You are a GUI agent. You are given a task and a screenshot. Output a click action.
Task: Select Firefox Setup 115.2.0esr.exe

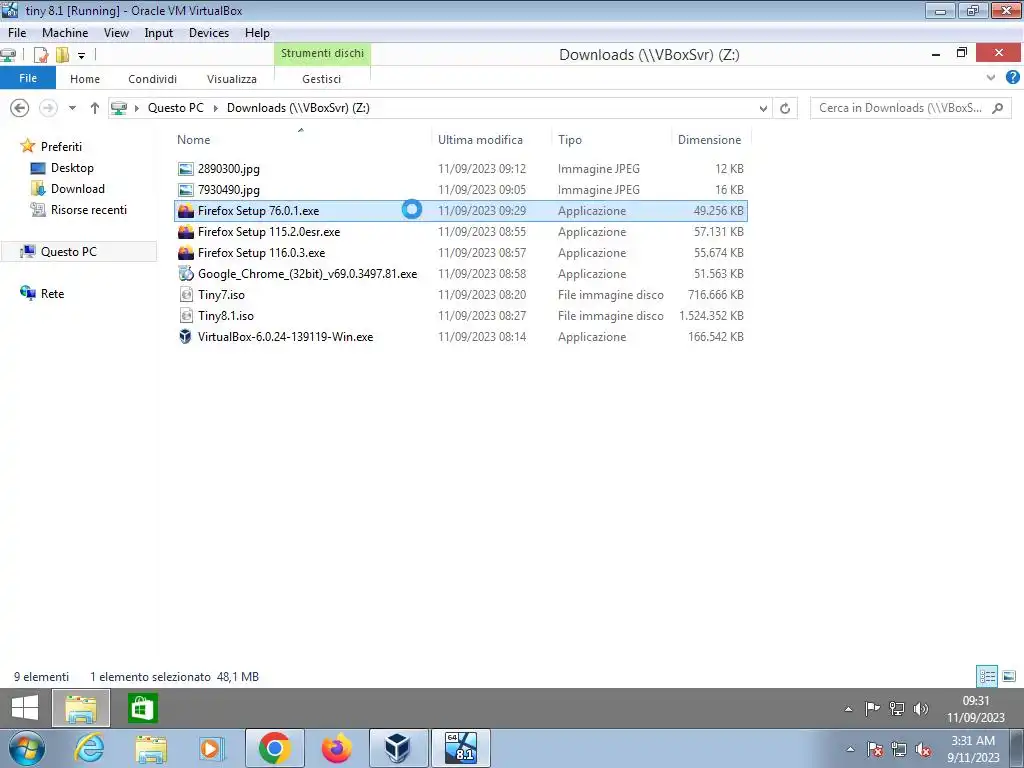(268, 232)
